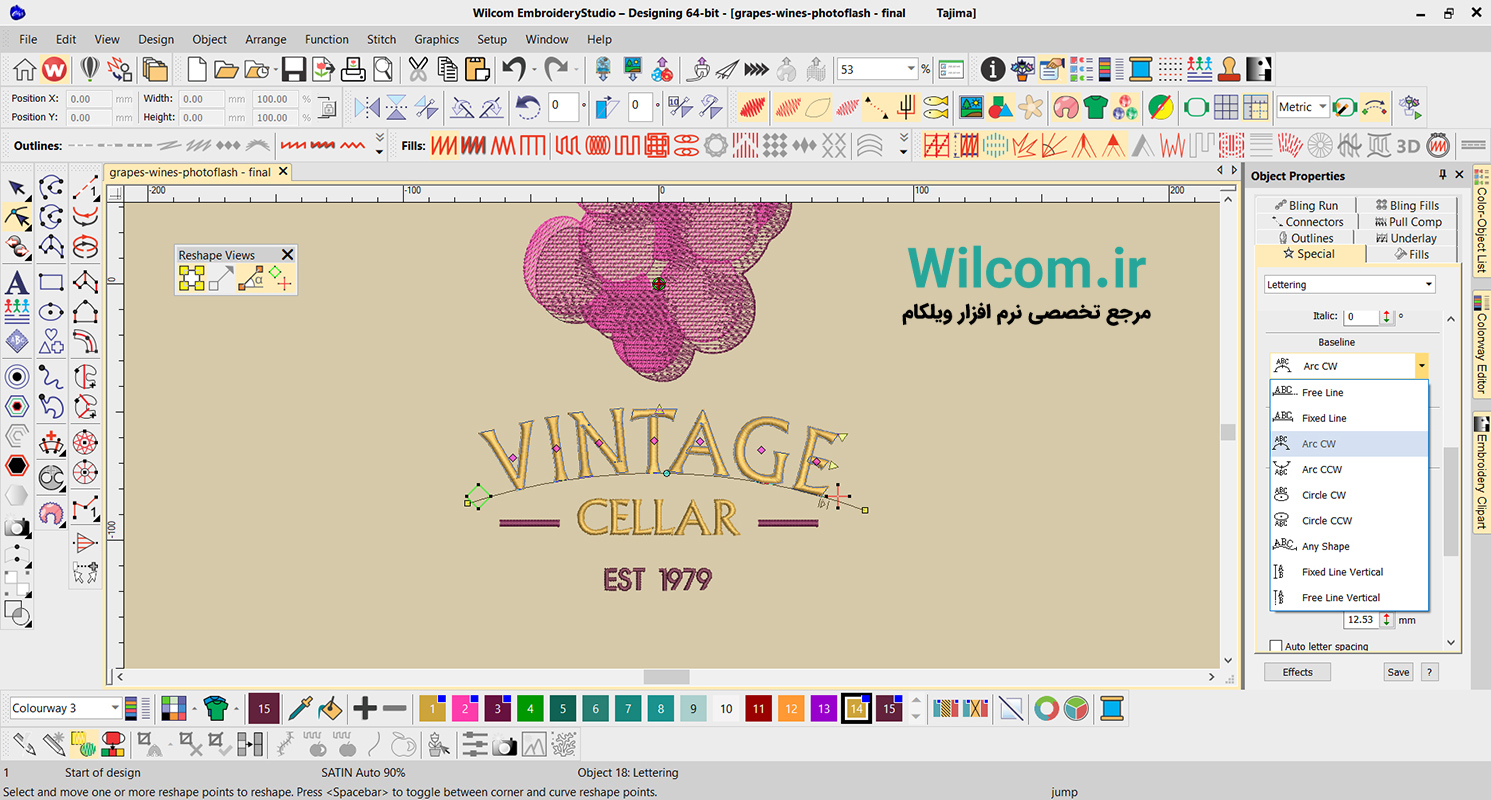Click the Design Information 'i' icon

click(x=992, y=69)
